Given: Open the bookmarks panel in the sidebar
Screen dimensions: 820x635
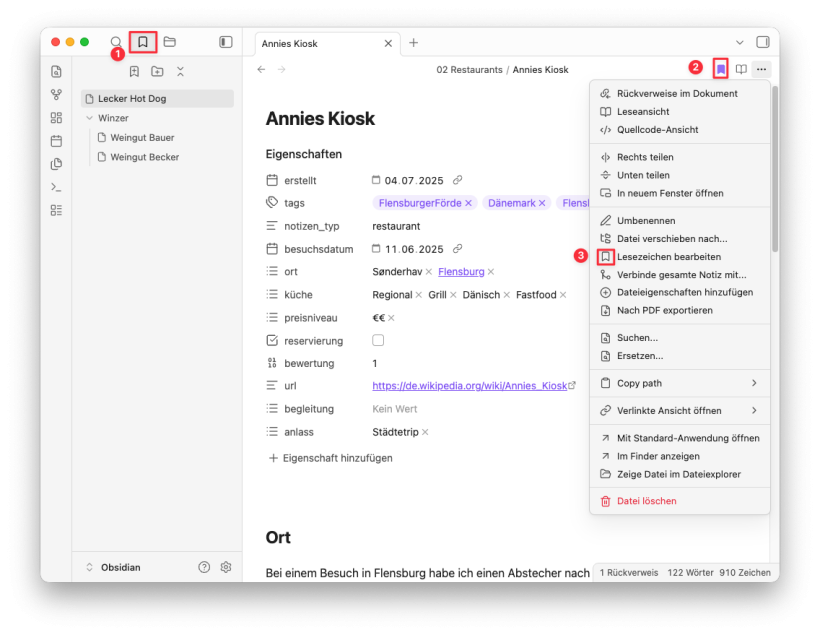Looking at the screenshot, I should pos(143,42).
